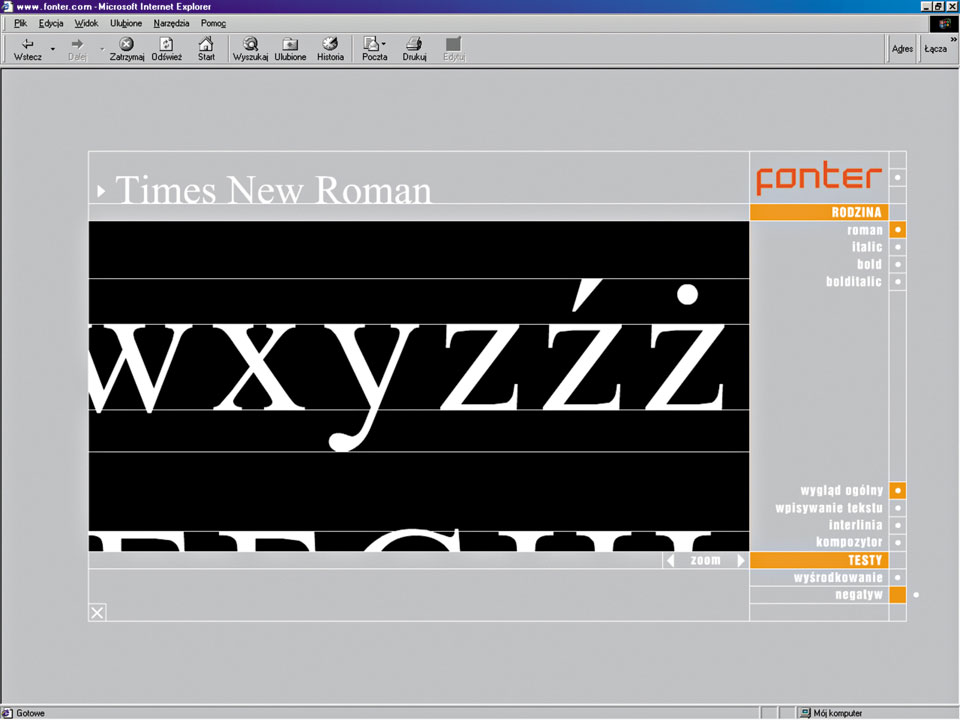960x720 pixels.
Task: Print the page with Drukuj icon
Action: [x=414, y=43]
